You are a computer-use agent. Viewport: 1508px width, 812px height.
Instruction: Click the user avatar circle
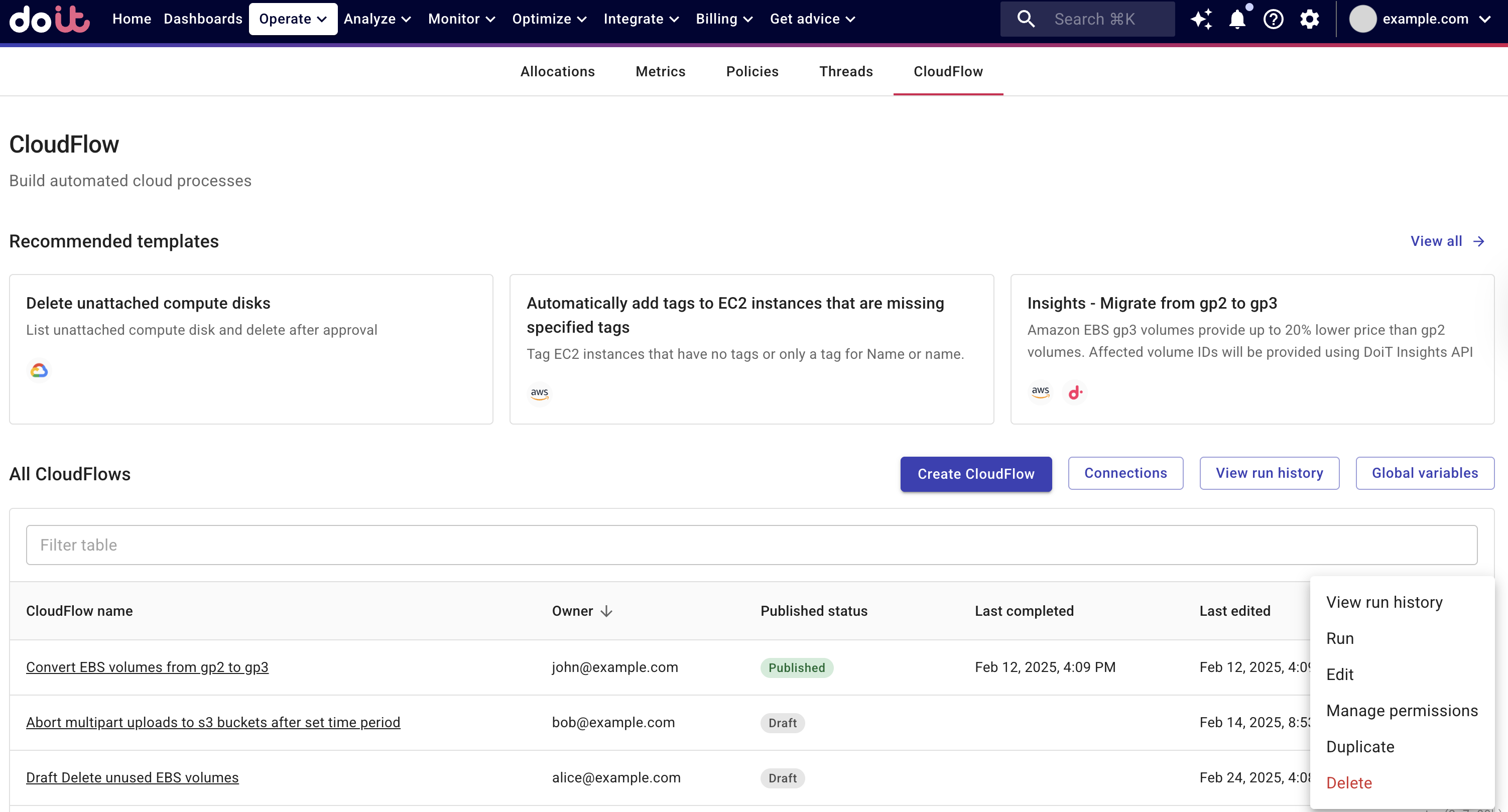pos(1362,19)
